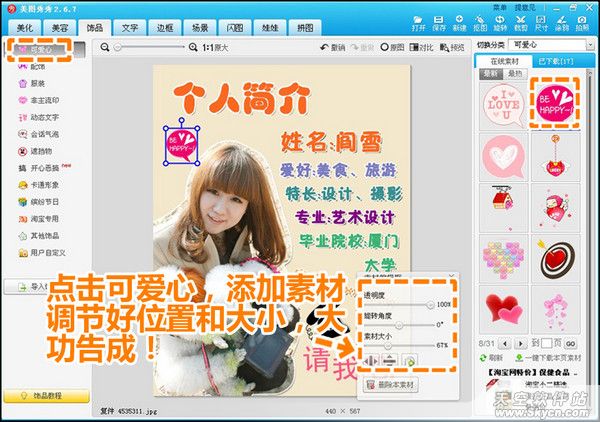Adjust the 旋转角度 rotation slider
The height and width of the screenshot is (422, 600).
click(398, 325)
